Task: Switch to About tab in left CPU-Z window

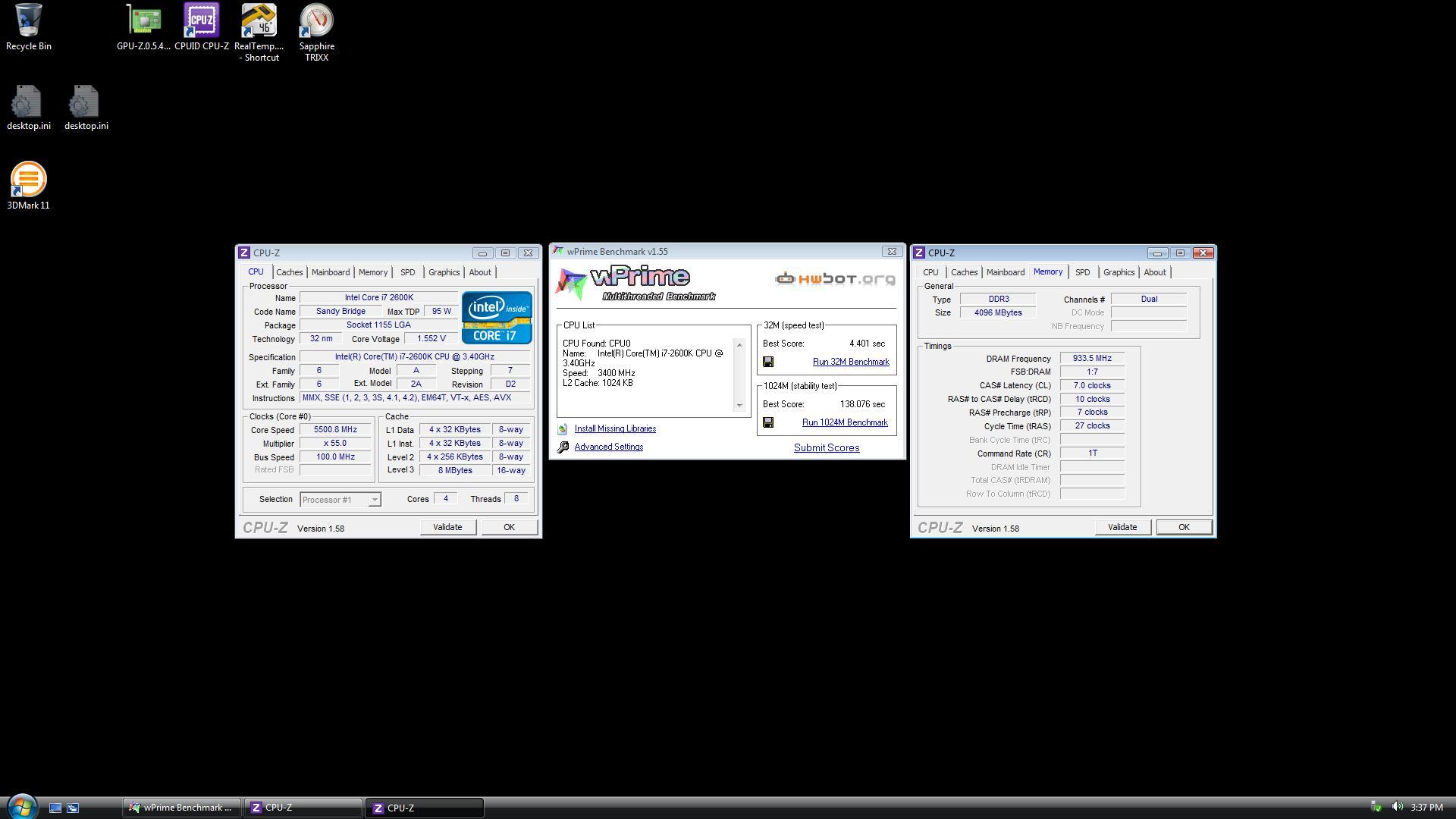Action: 480,272
